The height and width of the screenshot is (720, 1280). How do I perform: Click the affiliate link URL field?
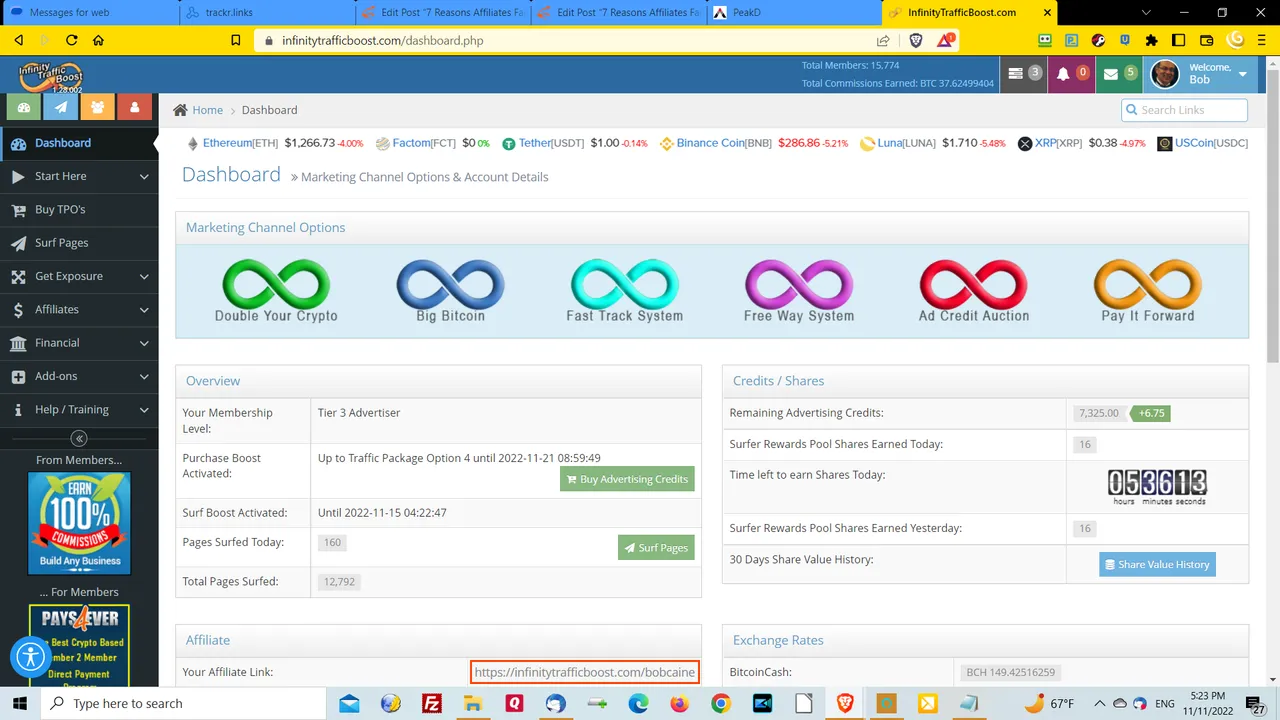point(584,672)
